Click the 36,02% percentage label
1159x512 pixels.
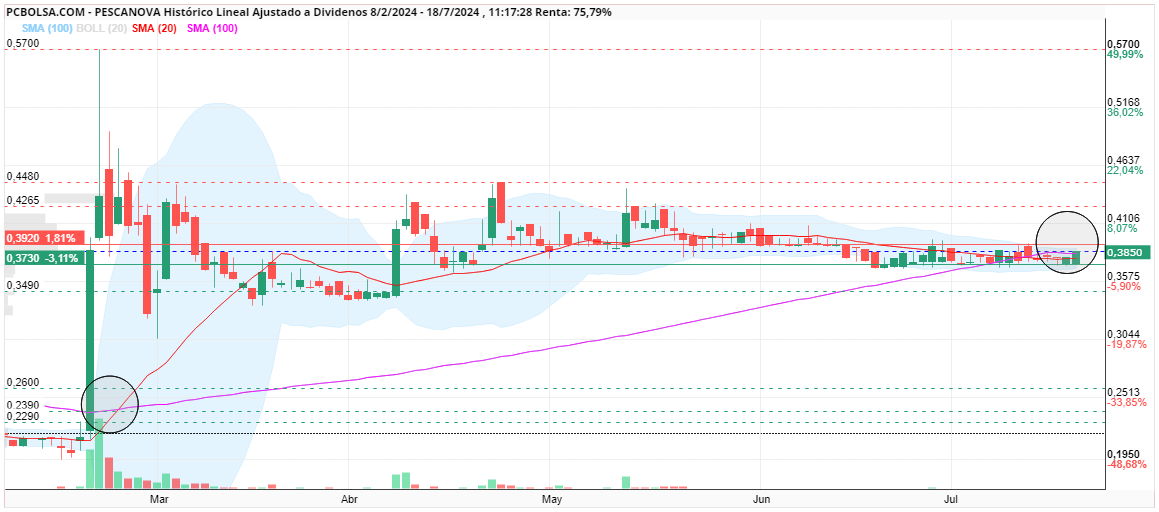[1125, 112]
